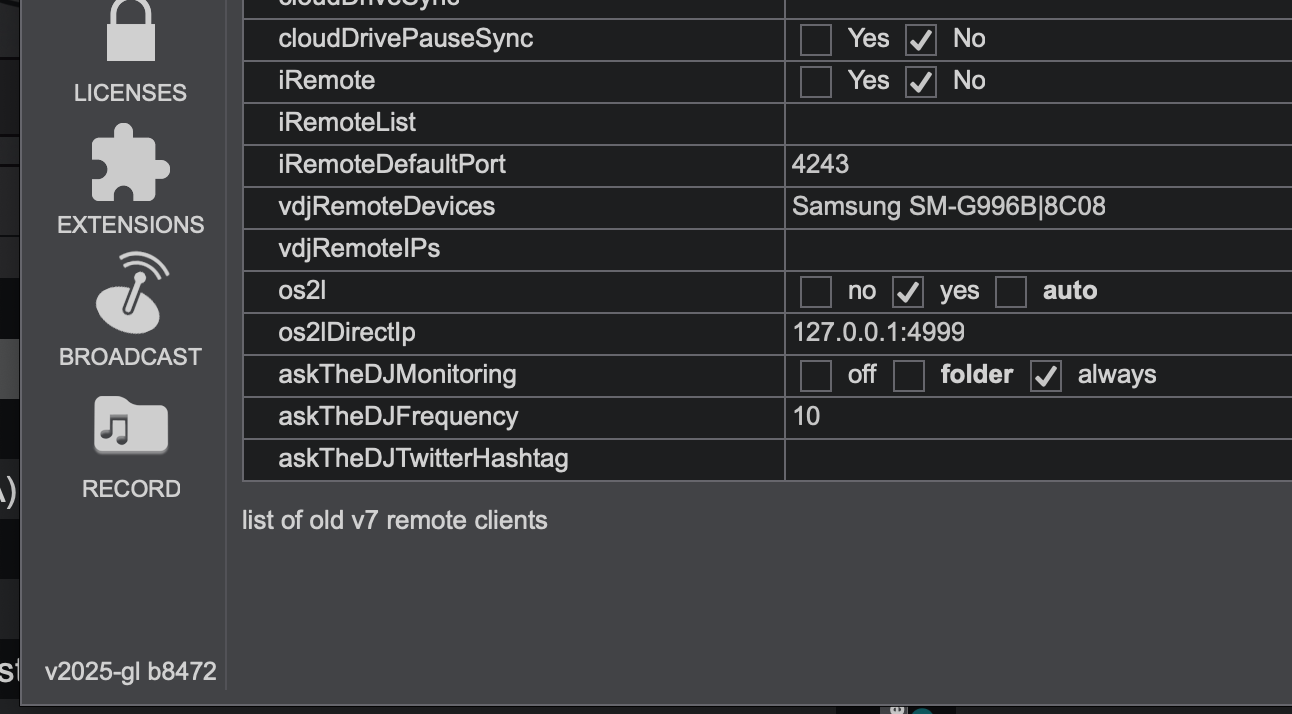Edit the os2lDirectIp address field
Viewport: 1292px width, 714px height.
(1038, 333)
